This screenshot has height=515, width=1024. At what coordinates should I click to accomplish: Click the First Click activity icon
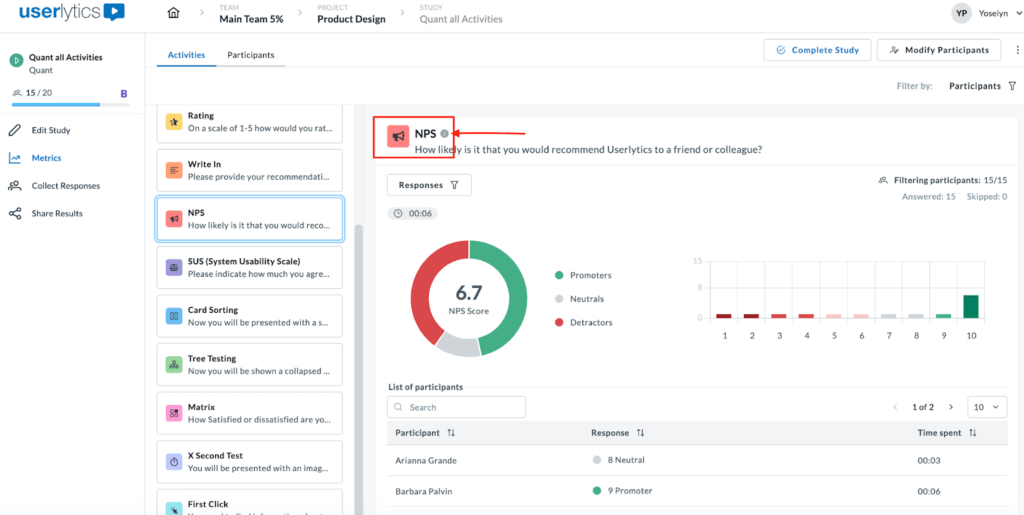tap(174, 507)
